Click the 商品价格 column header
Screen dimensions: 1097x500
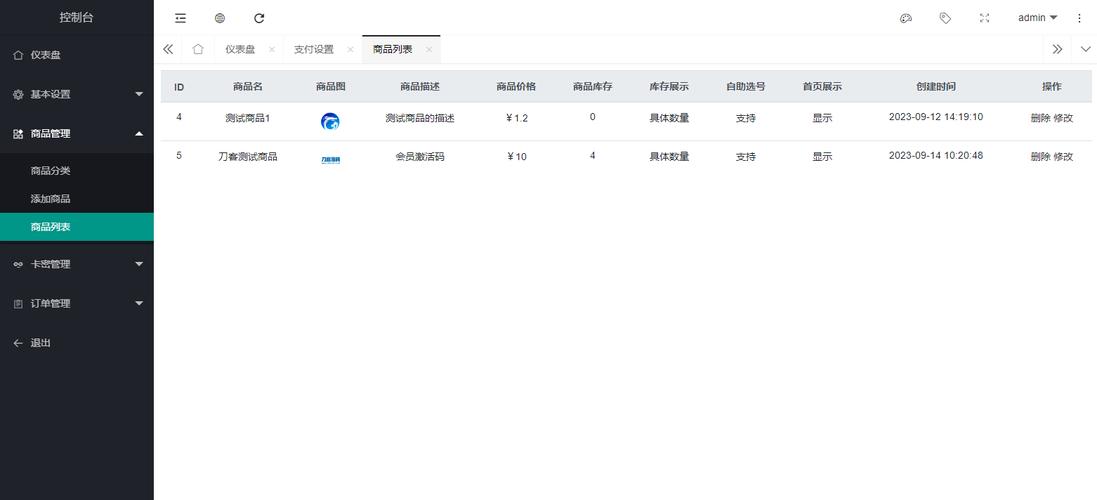(x=516, y=87)
